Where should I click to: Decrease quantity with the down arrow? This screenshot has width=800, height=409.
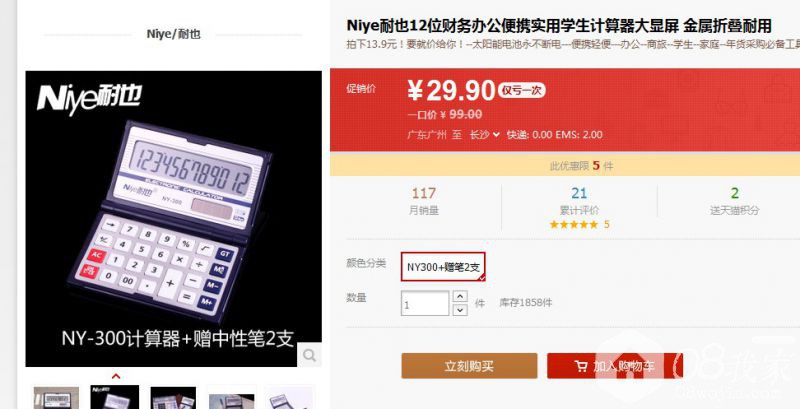(460, 310)
